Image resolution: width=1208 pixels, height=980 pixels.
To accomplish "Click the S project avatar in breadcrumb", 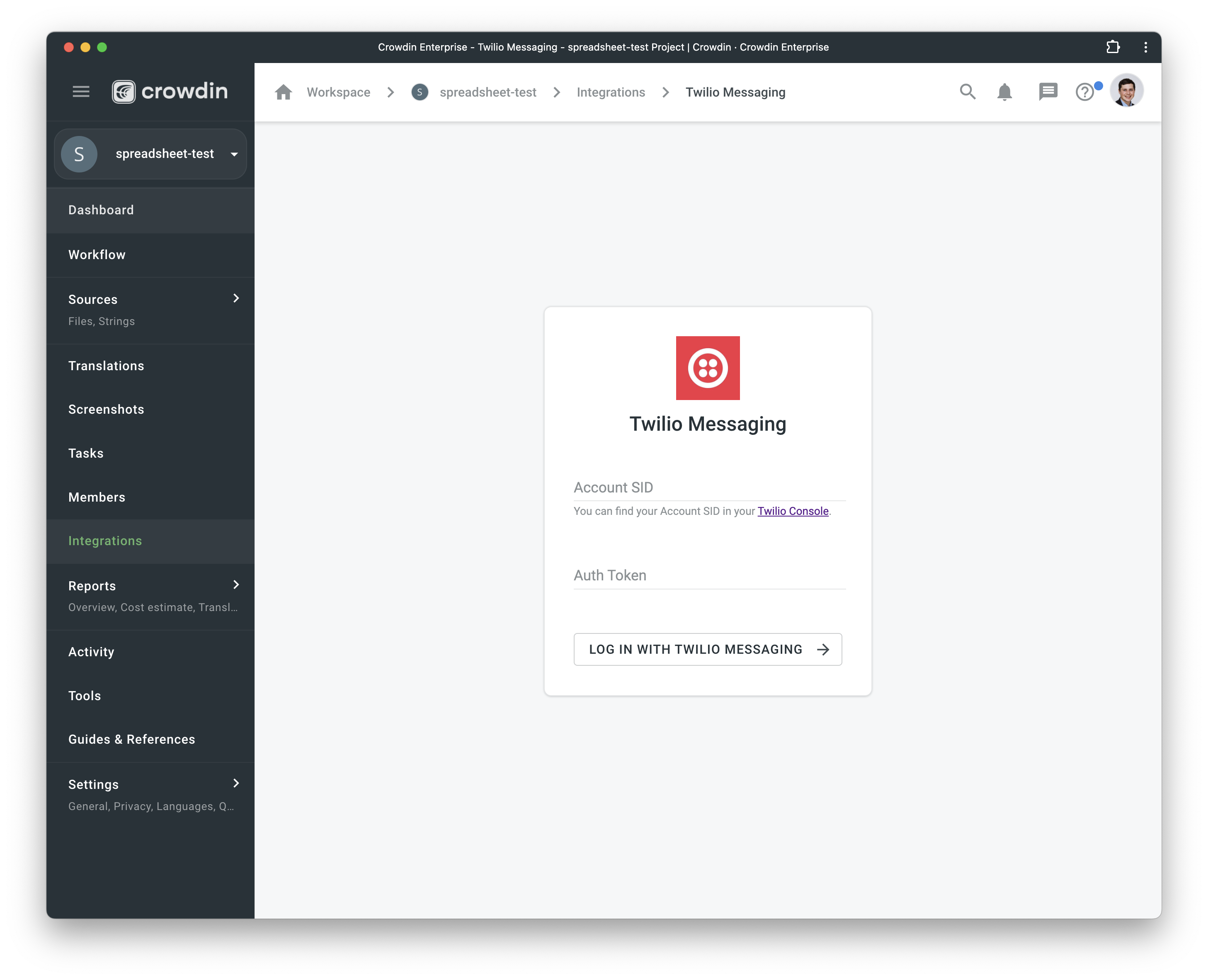I will (x=420, y=92).
